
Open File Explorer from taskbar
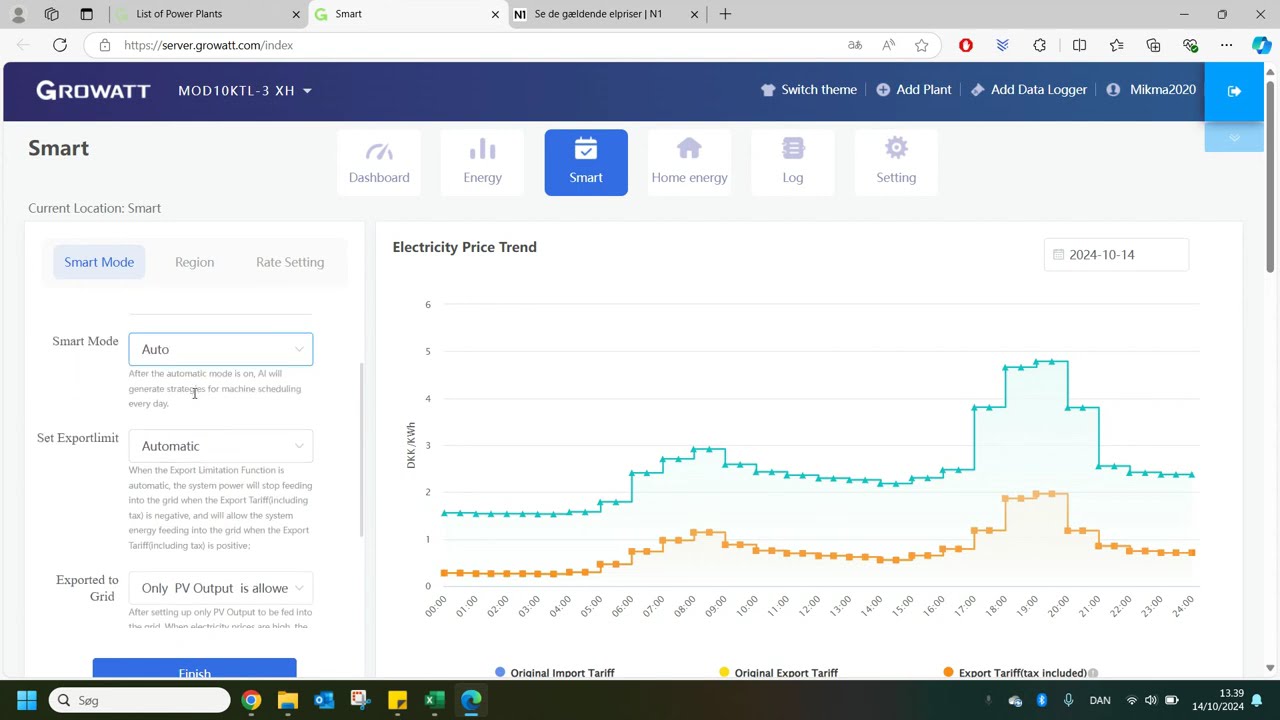tap(288, 700)
